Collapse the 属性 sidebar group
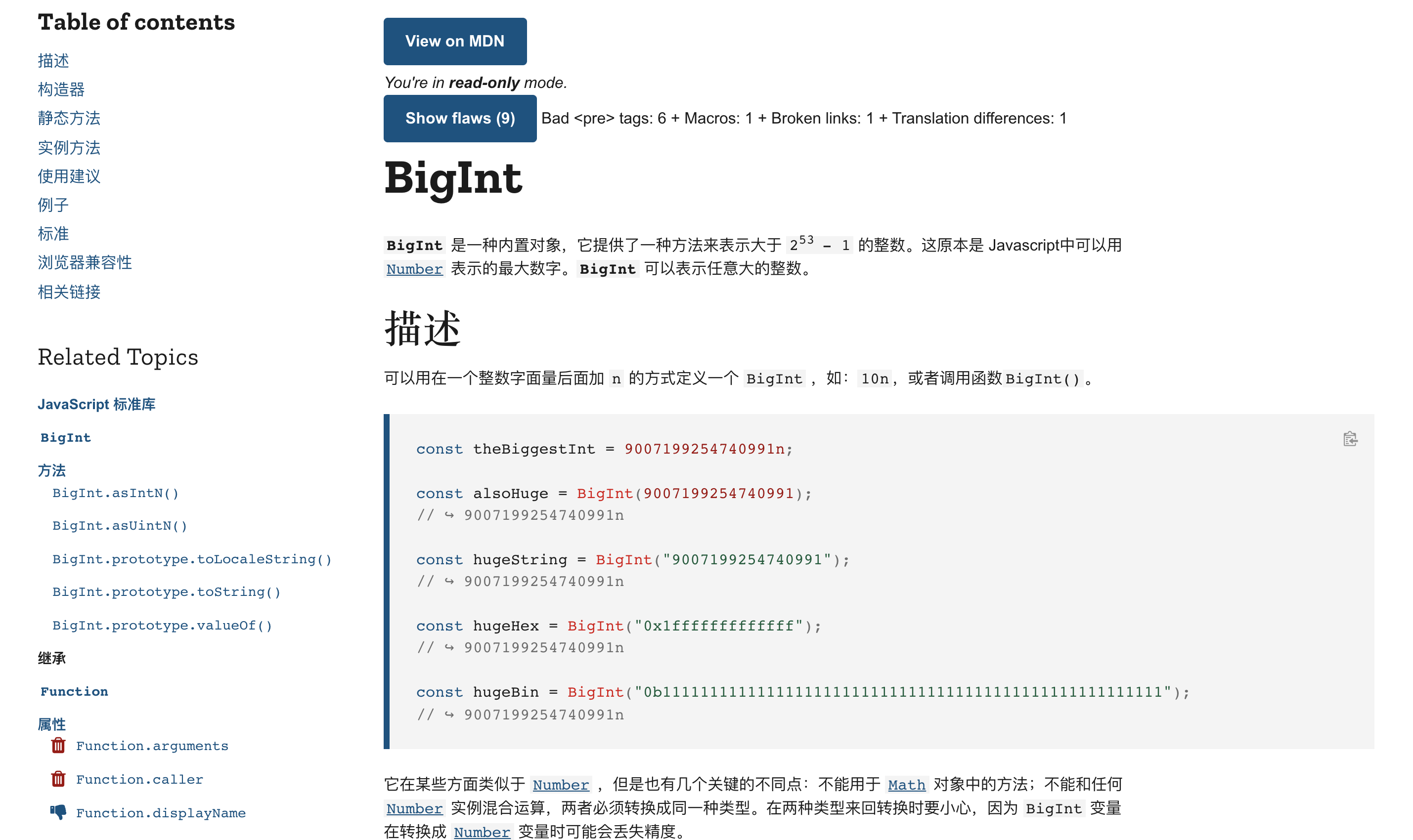Viewport: 1413px width, 840px height. [x=51, y=724]
